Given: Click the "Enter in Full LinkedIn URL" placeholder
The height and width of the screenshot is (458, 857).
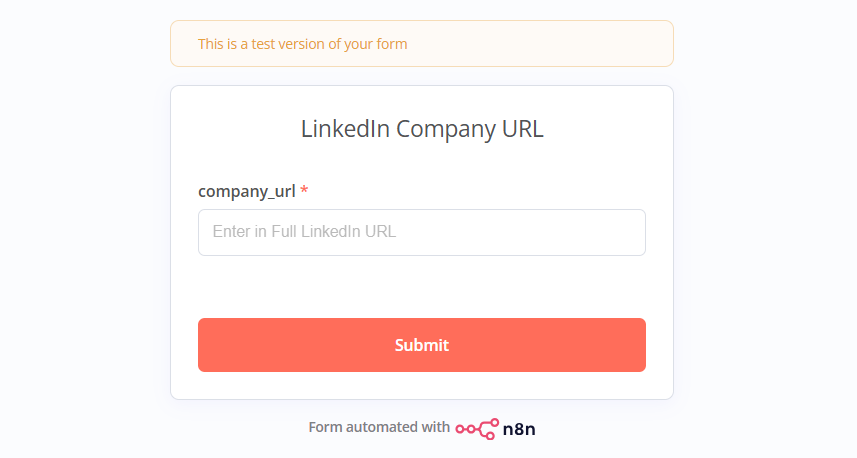Looking at the screenshot, I should click(x=304, y=232).
